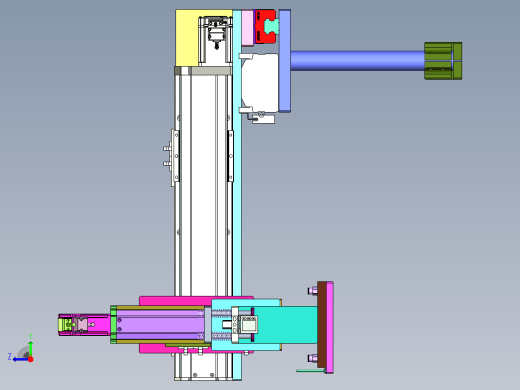The image size is (520, 390).
Task: Select the brown vertical plate at lower right
Action: point(322,325)
